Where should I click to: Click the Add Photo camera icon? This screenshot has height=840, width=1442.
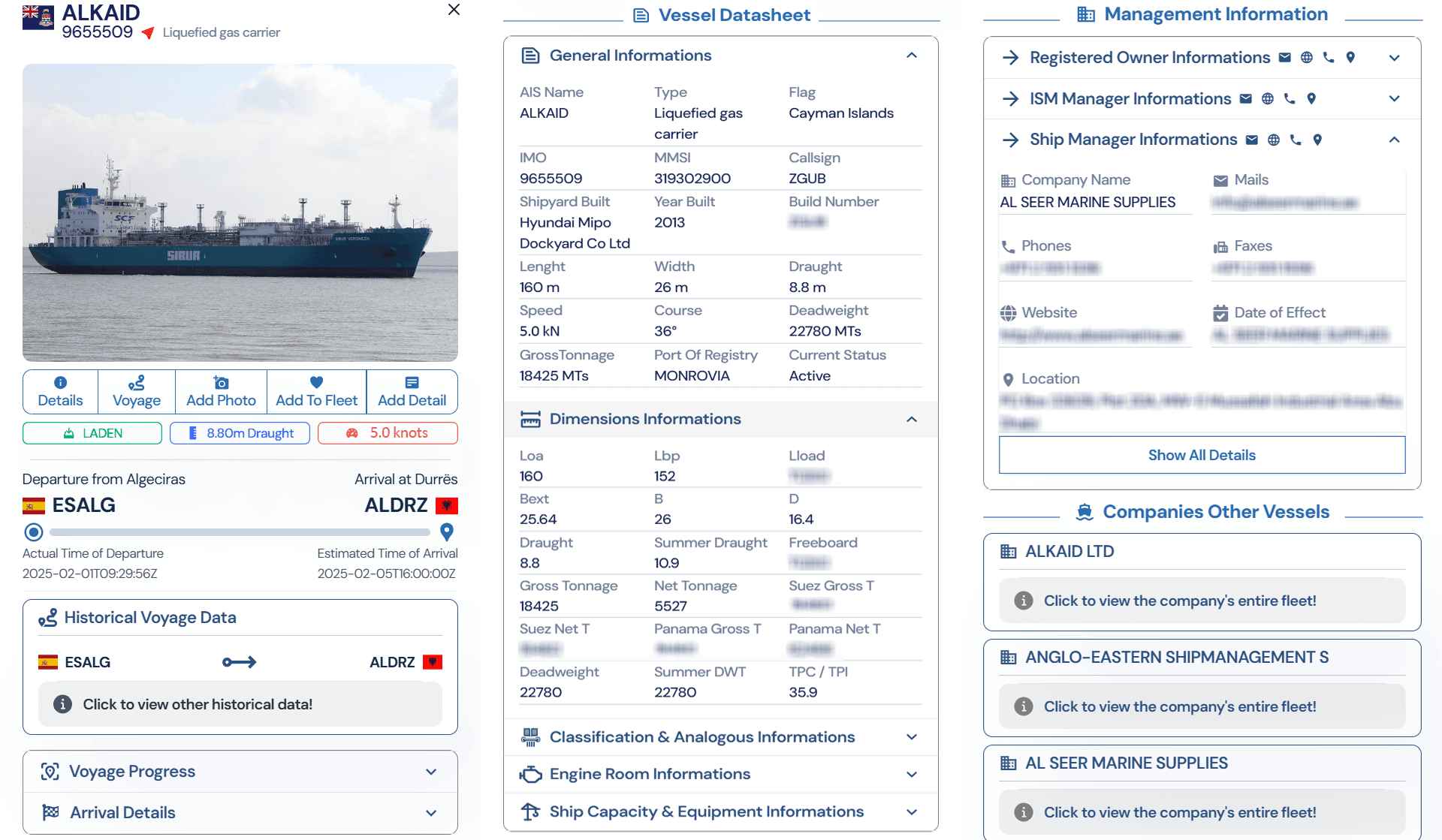click(x=220, y=382)
